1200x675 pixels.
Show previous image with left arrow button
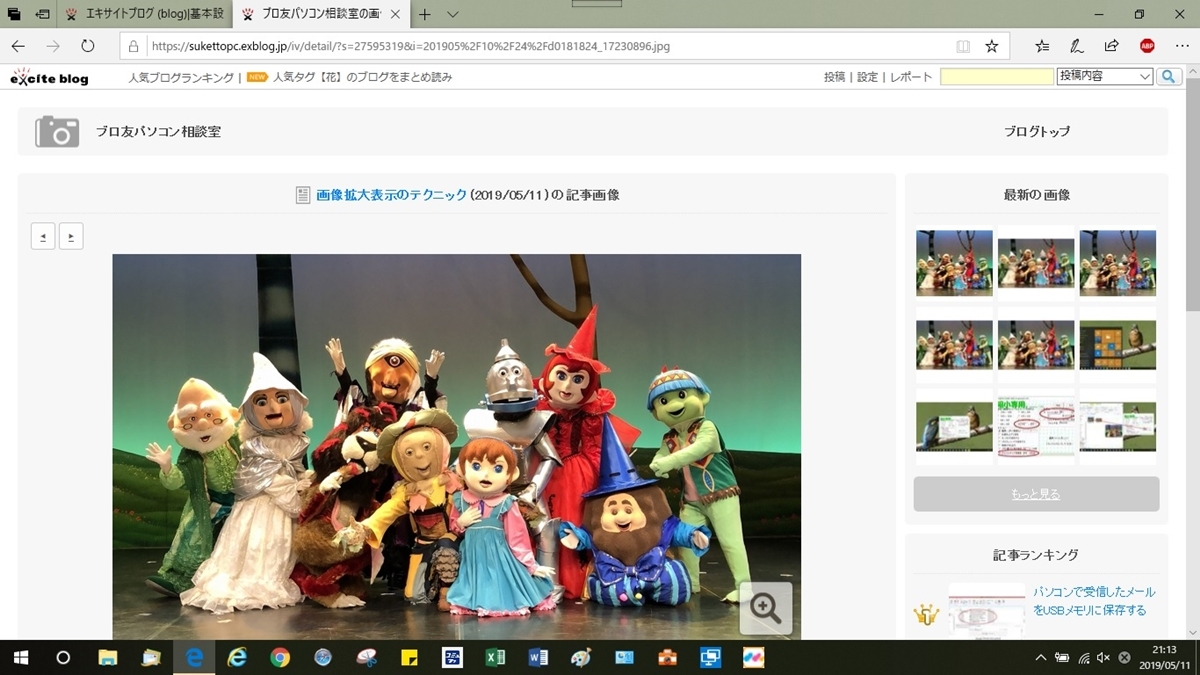[43, 236]
